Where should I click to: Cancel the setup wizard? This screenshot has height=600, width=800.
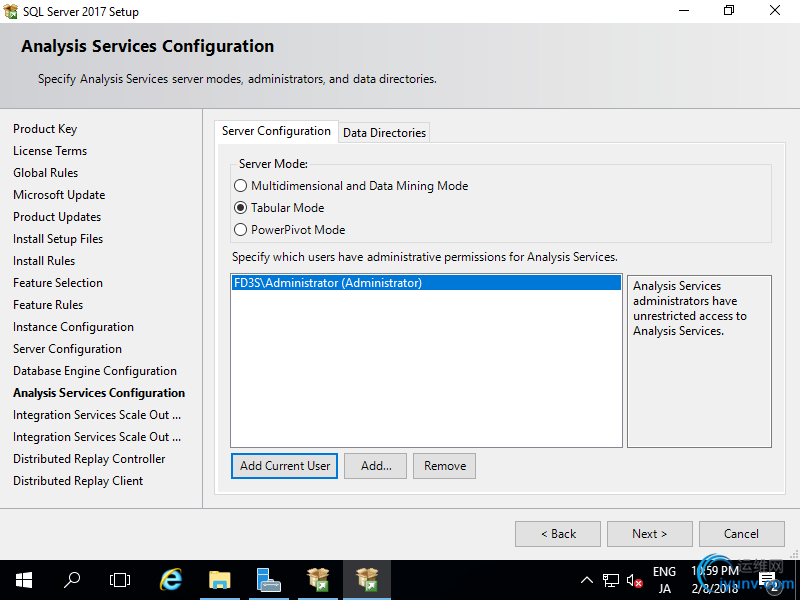tap(741, 534)
